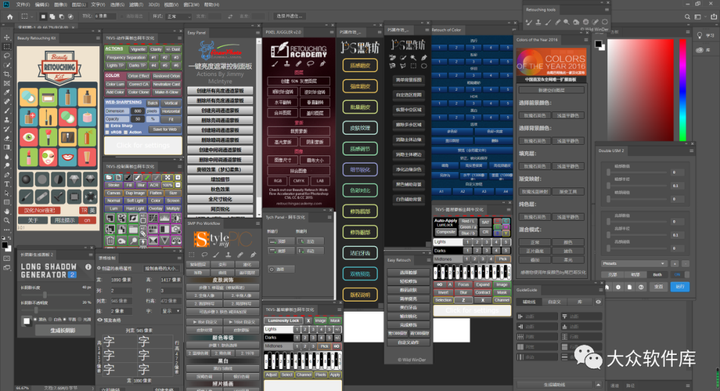Click the red lips icon in Beauty Retouching Kit
The width and height of the screenshot is (720, 391).
[68, 157]
